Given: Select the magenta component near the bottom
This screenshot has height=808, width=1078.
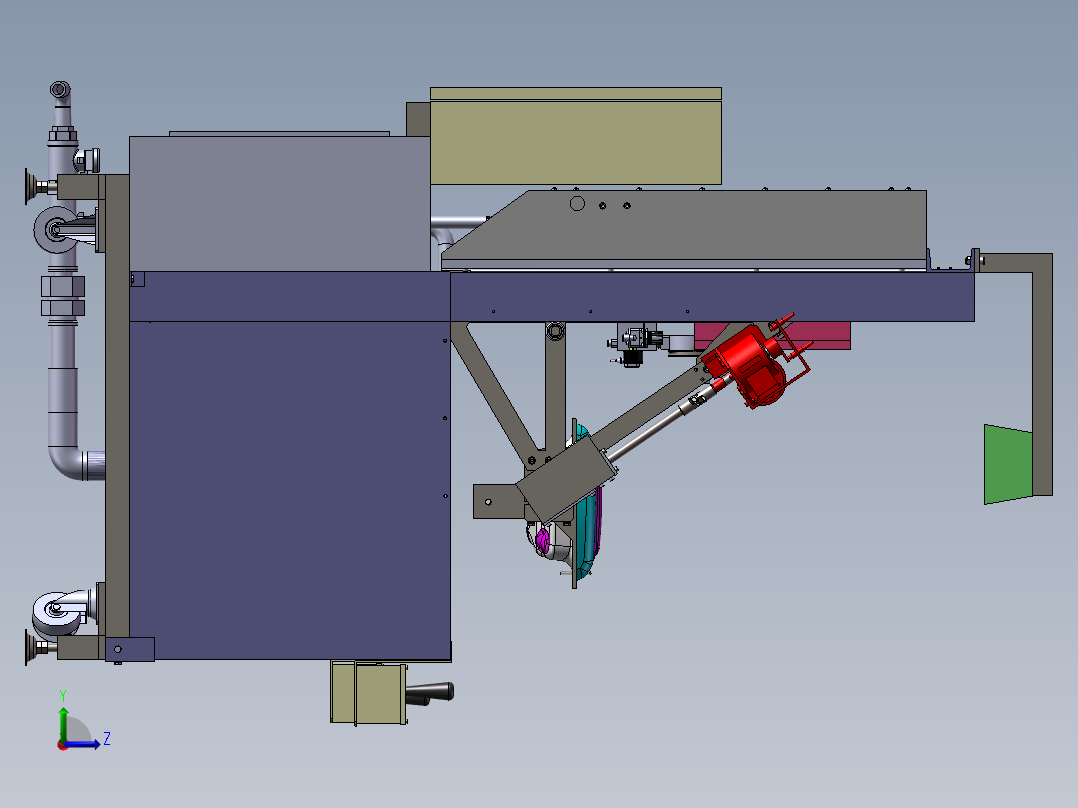Looking at the screenshot, I should click(x=543, y=540).
